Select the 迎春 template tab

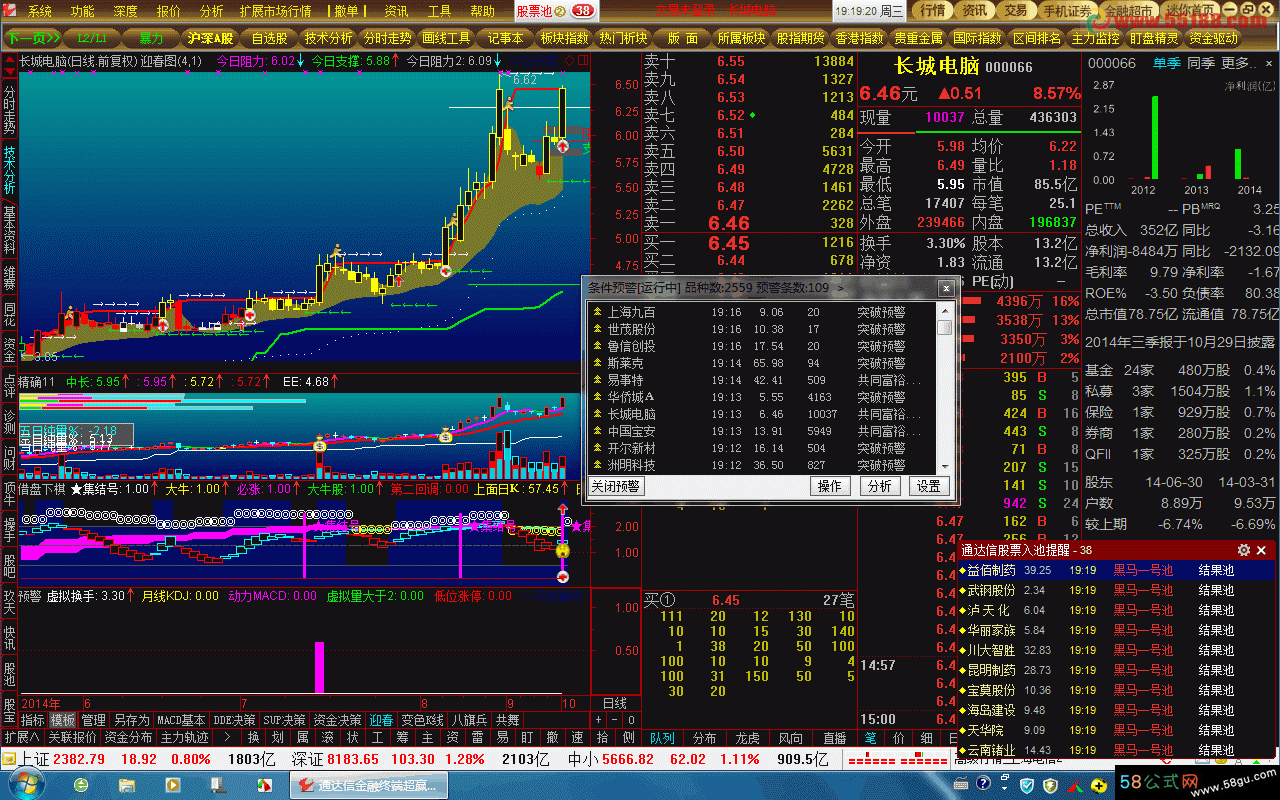click(x=381, y=720)
